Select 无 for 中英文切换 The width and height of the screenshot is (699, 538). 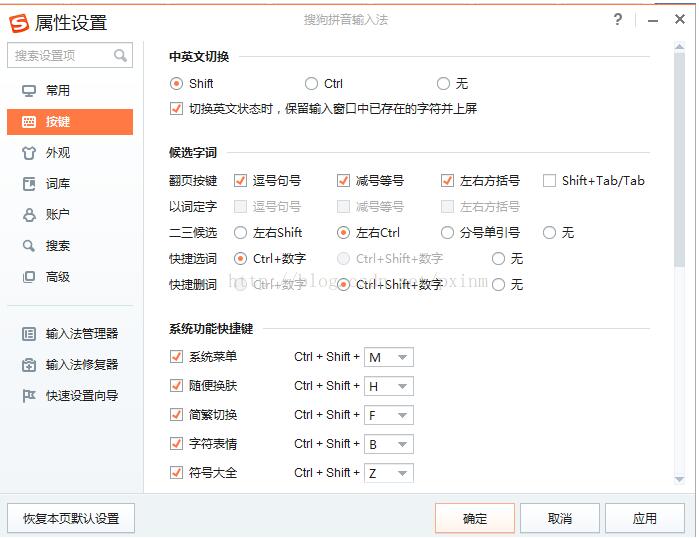pyautogui.click(x=443, y=83)
